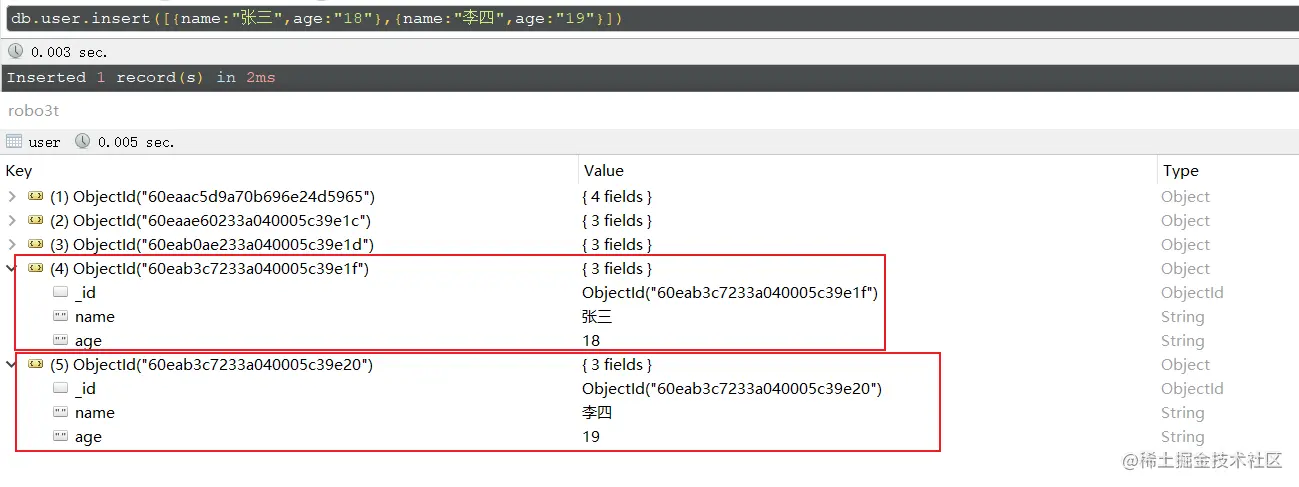Click the ObjectId type cell of document (4) _id
The width and height of the screenshot is (1299, 487).
(x=1192, y=293)
